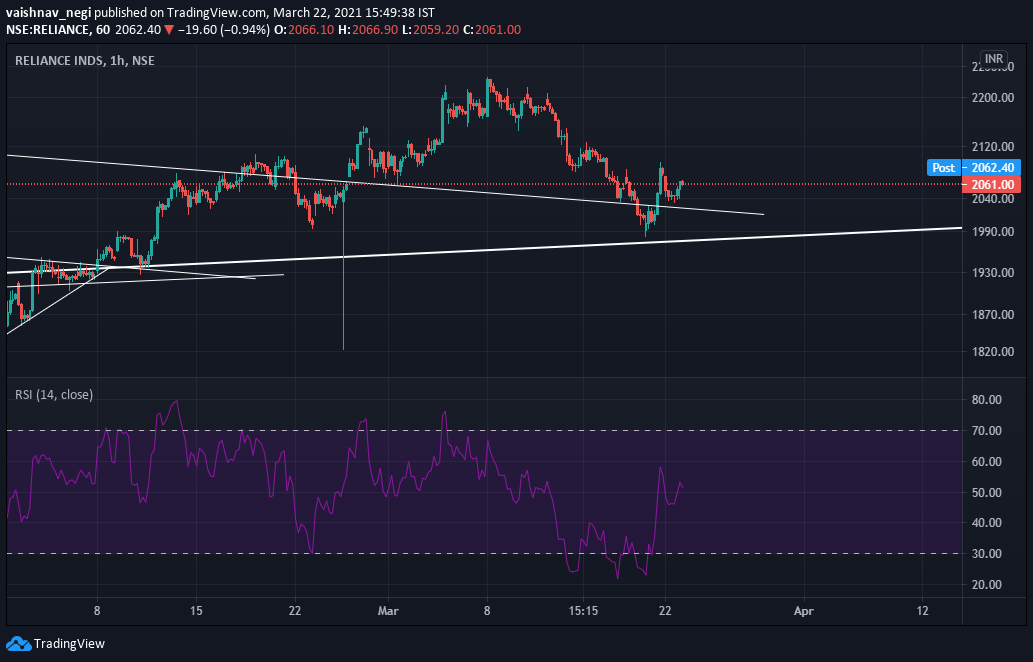Click the Apr date label on time axis
This screenshot has height=662, width=1033.
[803, 611]
